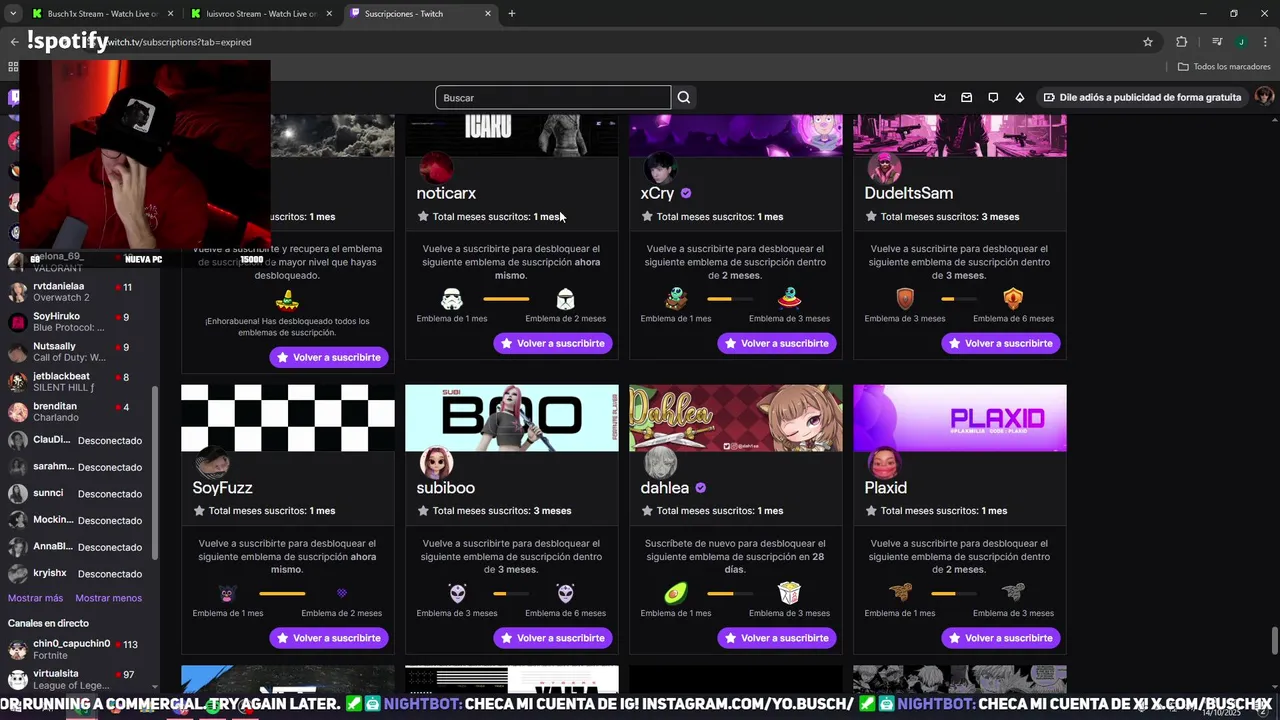Click Plaxid profile avatar
This screenshot has height=720, width=1280.
click(x=884, y=462)
